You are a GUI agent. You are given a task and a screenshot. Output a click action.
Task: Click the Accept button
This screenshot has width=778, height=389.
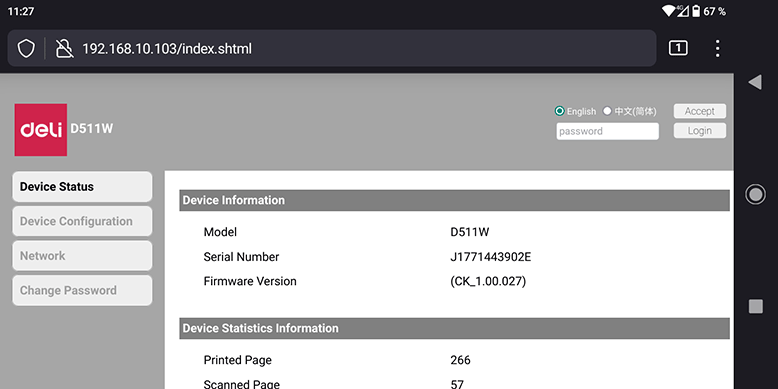[700, 111]
